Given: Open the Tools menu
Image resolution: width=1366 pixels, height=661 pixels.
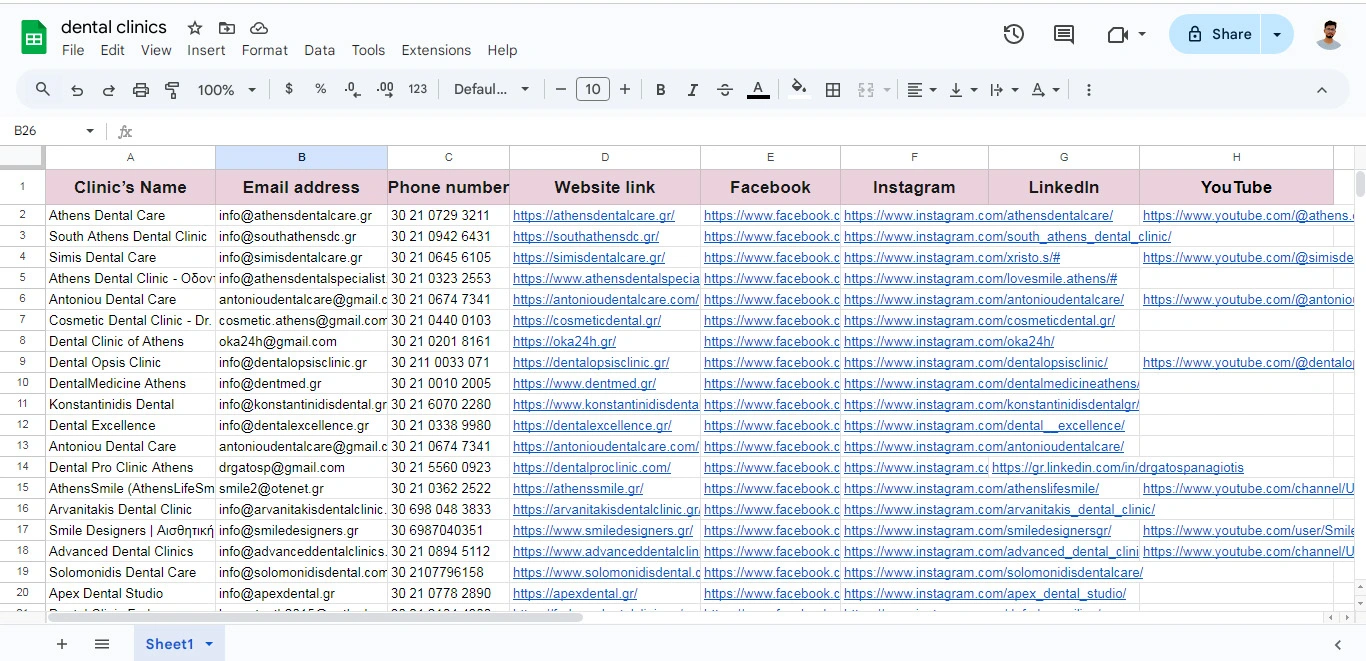Looking at the screenshot, I should click(368, 50).
